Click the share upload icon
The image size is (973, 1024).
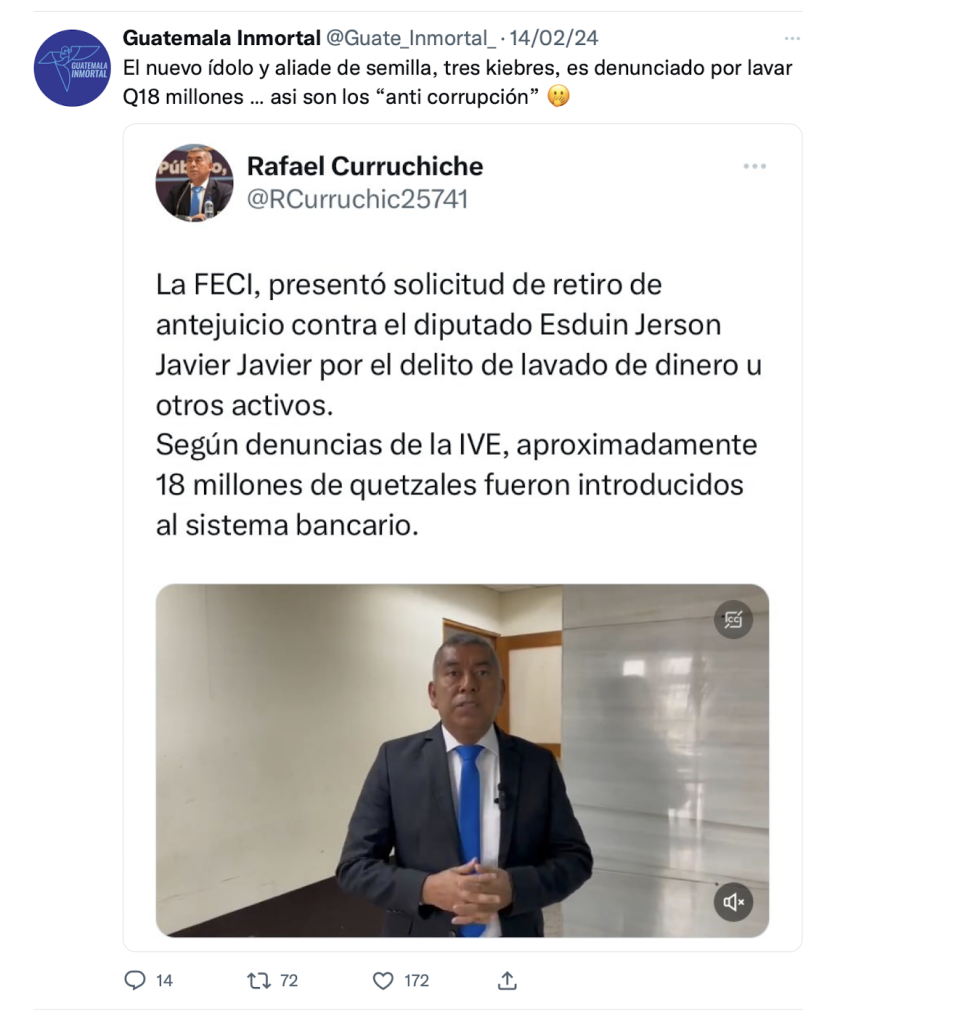click(507, 980)
